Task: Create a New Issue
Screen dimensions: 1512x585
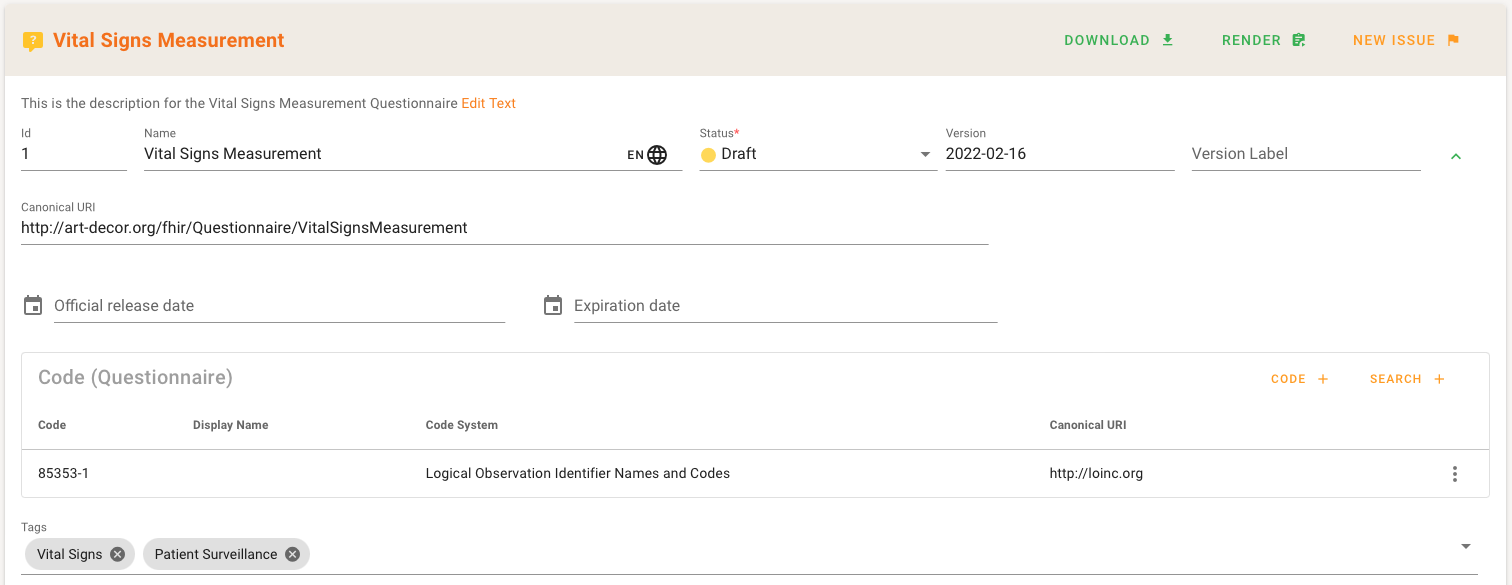Action: [x=1406, y=41]
